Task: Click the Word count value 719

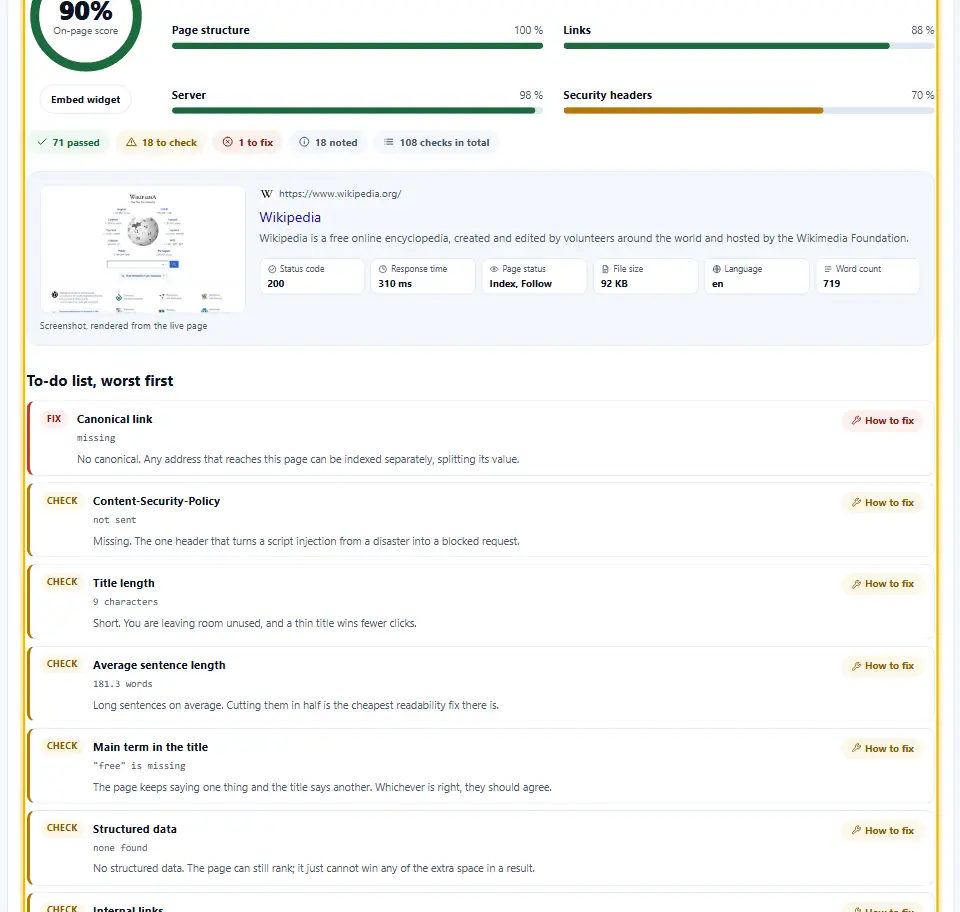Action: (x=831, y=284)
